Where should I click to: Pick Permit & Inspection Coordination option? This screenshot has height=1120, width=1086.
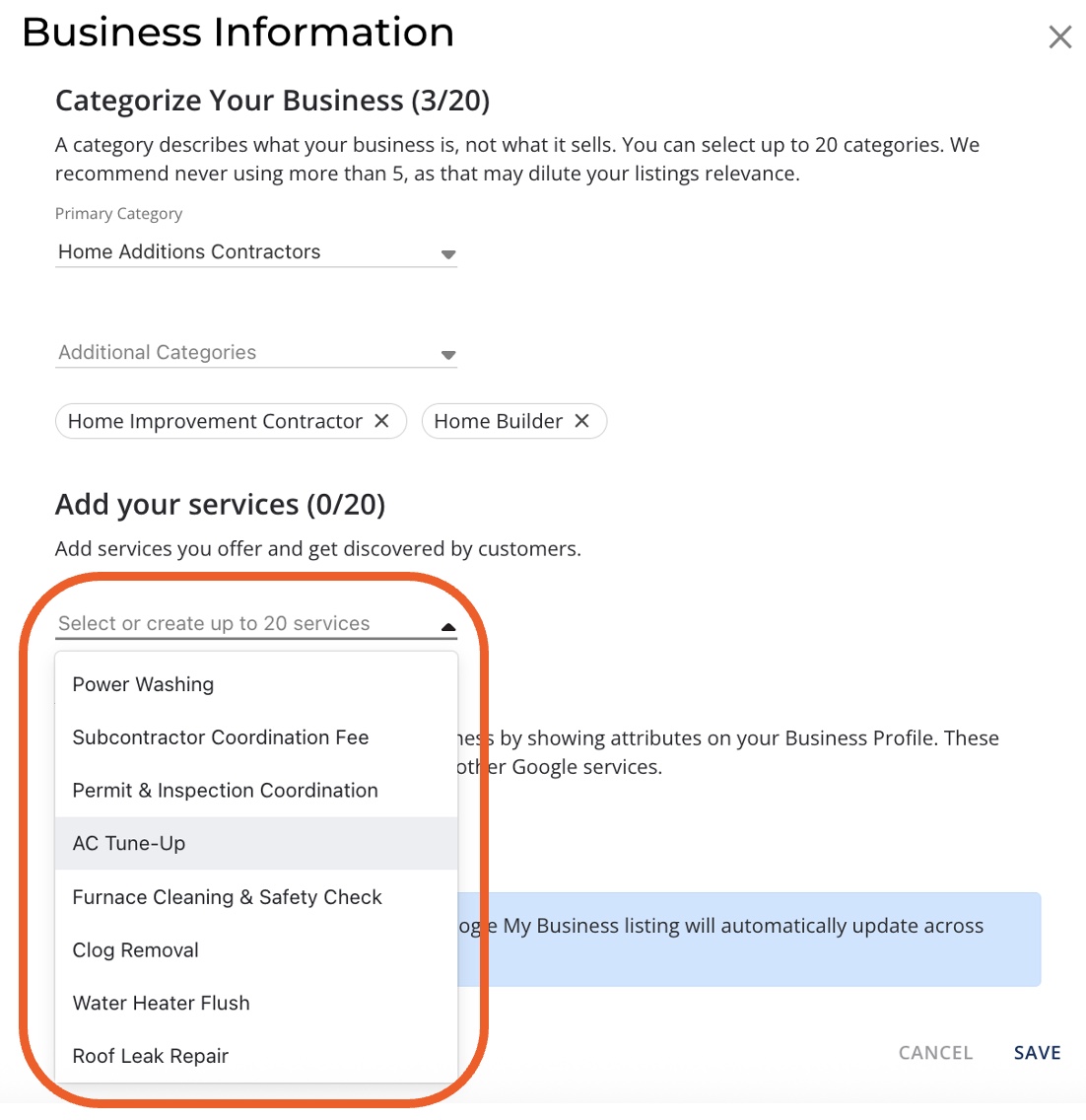[x=226, y=791]
